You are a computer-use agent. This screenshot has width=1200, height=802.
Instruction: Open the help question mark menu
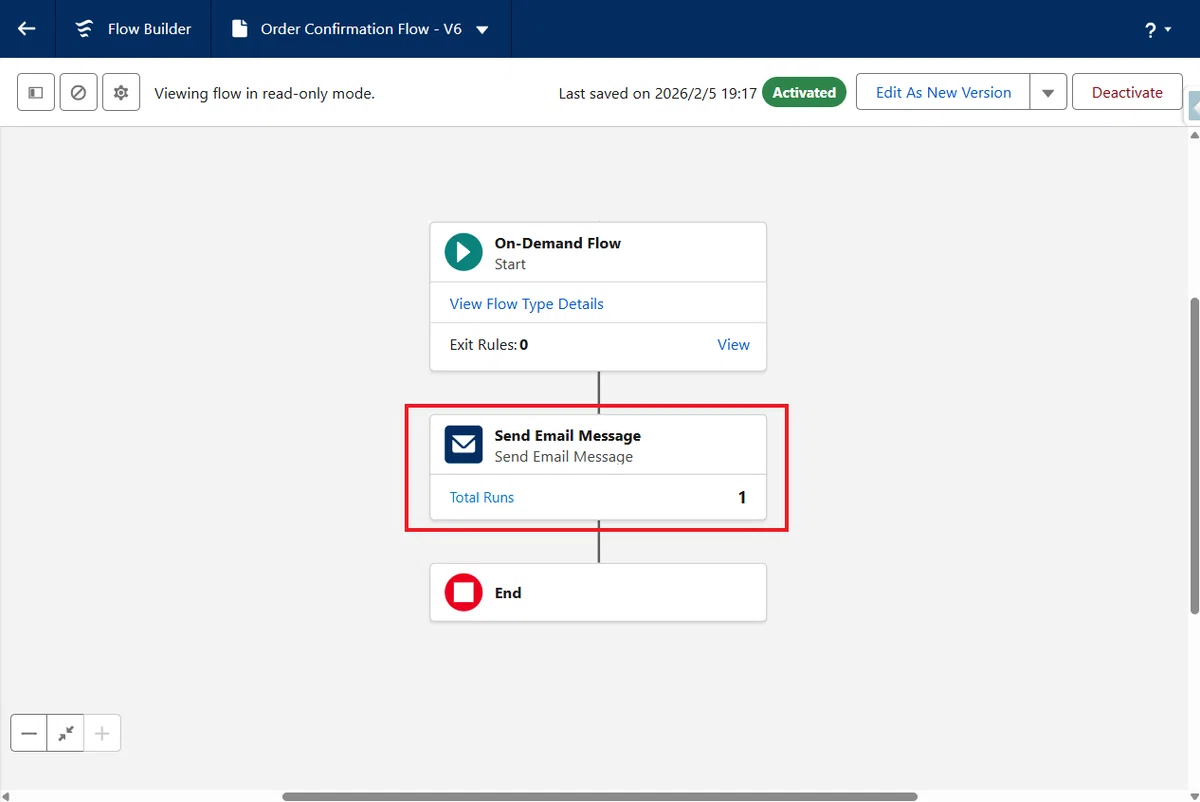1158,30
